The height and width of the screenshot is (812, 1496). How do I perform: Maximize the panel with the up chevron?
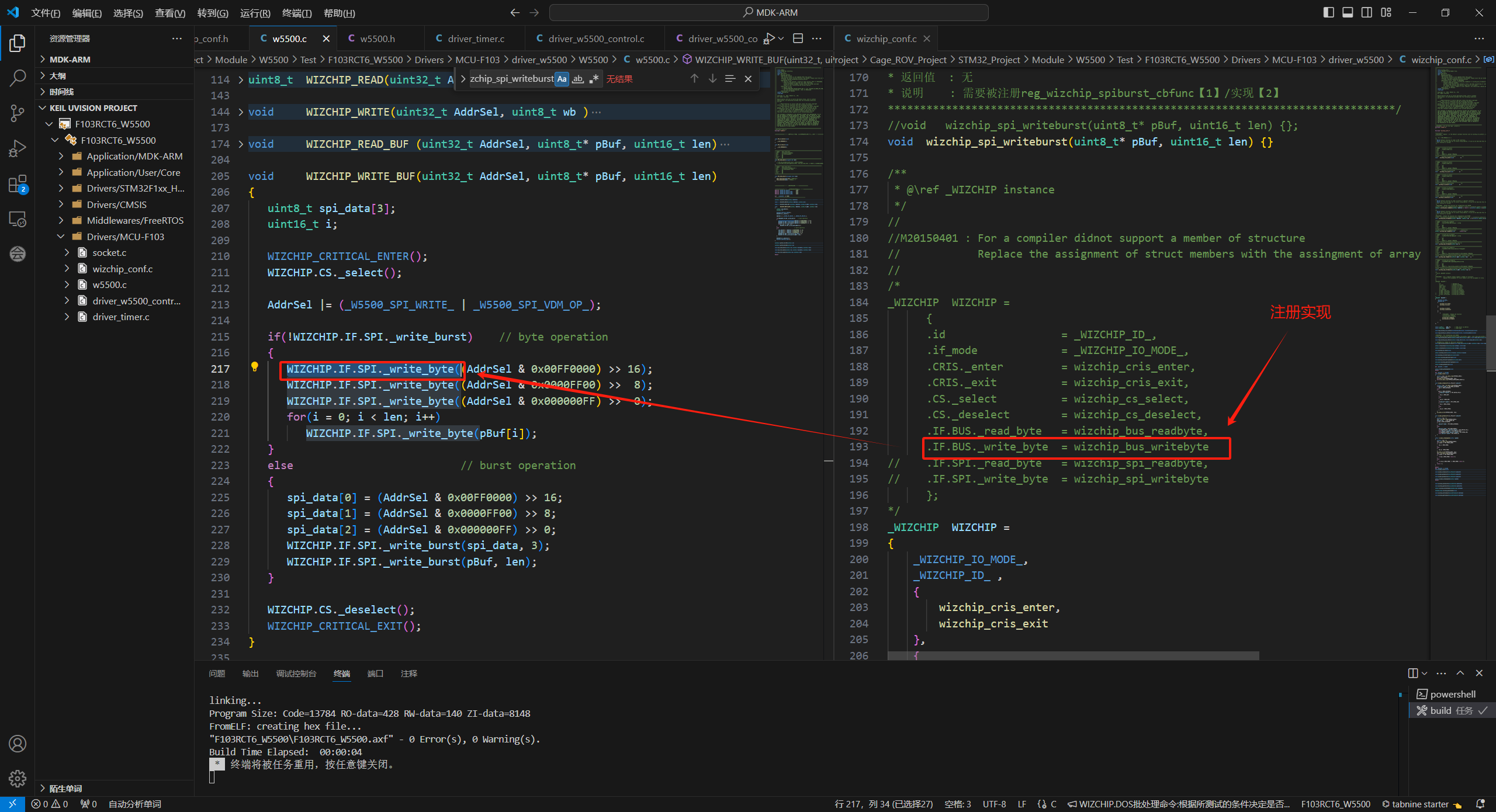tap(1460, 673)
